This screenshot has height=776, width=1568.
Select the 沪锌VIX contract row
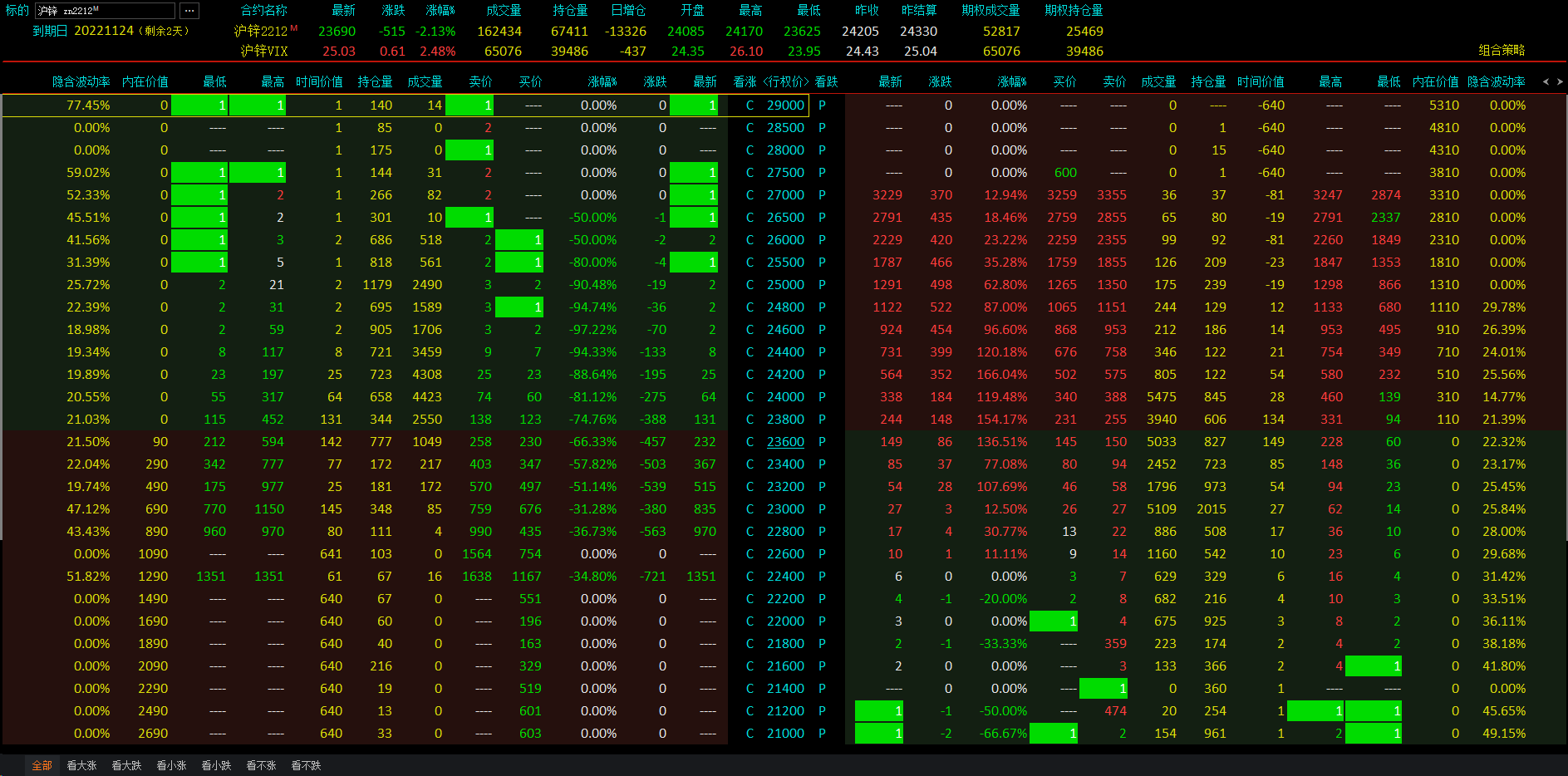coord(264,52)
